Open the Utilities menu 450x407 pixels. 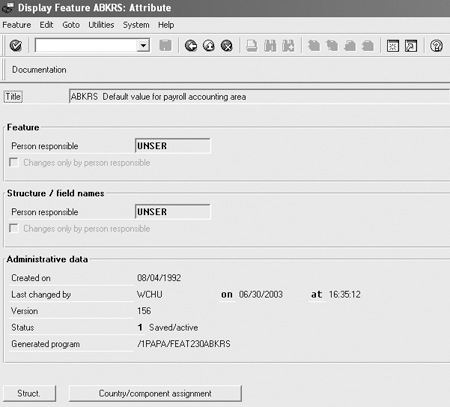coord(101,25)
